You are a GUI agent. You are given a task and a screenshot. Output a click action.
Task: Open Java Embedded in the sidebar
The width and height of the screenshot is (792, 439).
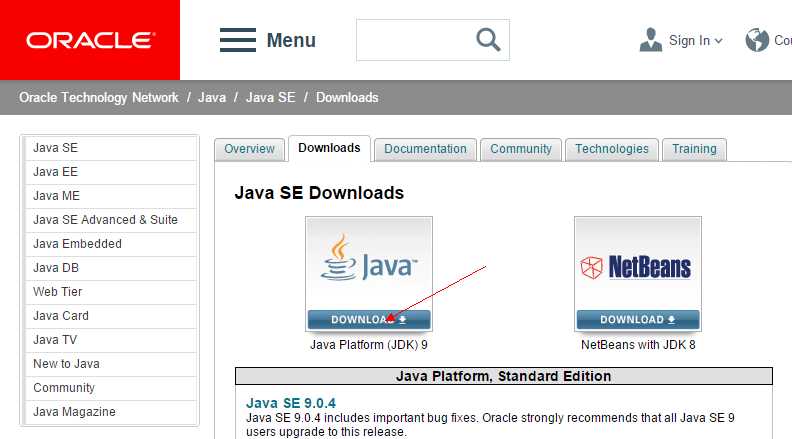111,244
